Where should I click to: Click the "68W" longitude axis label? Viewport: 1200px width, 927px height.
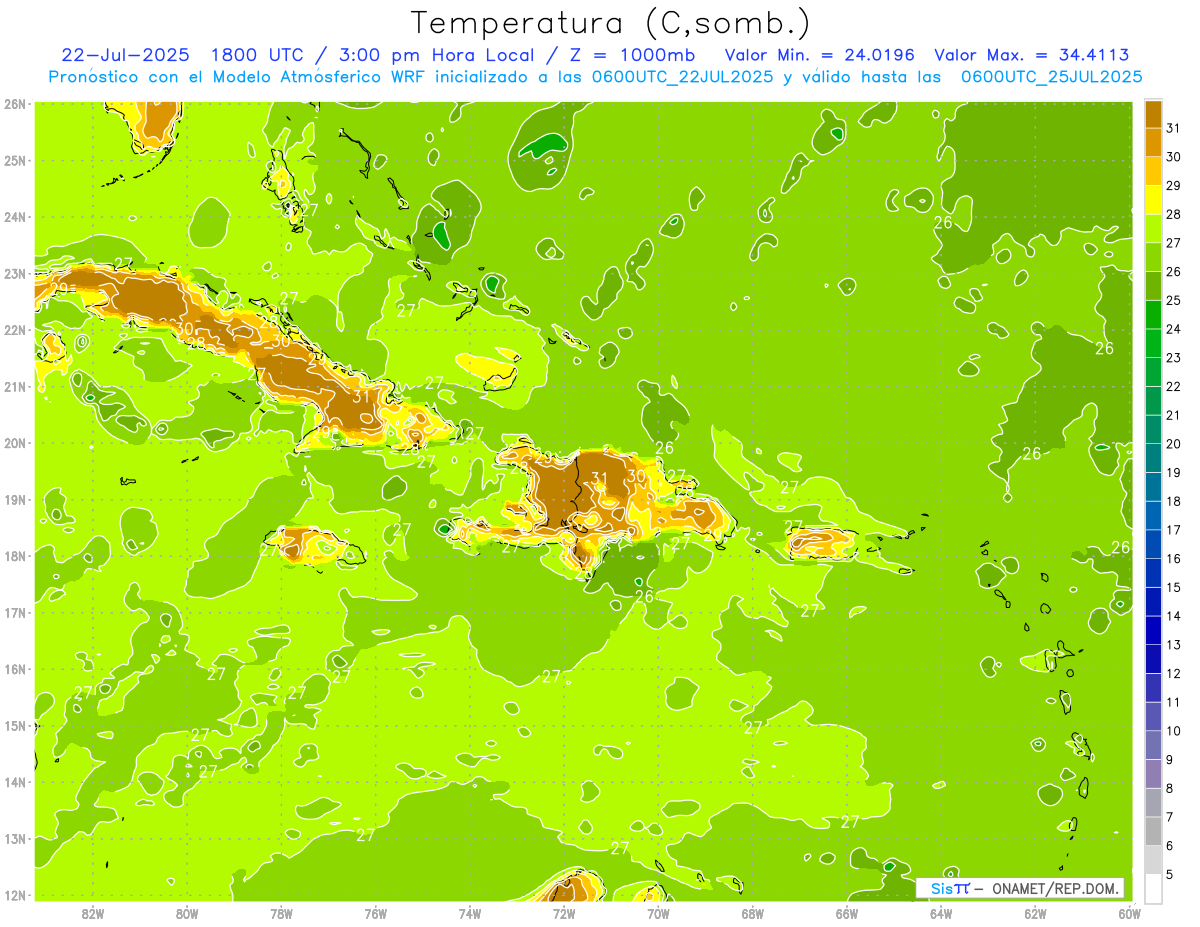click(x=753, y=913)
